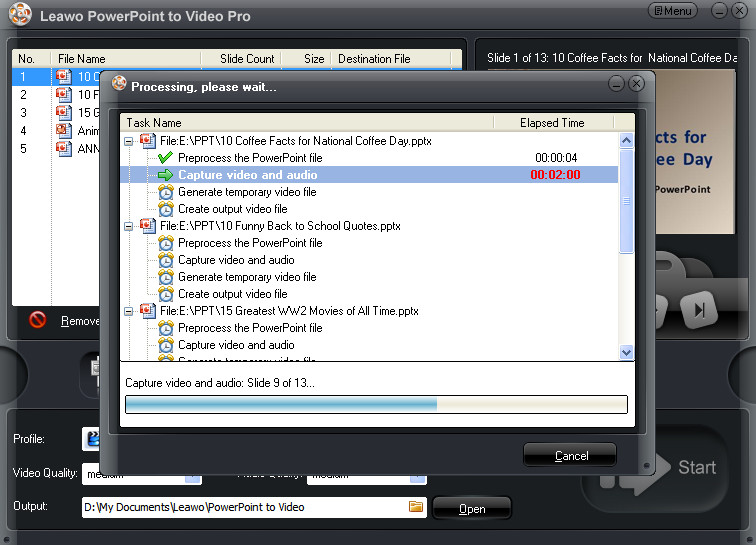The image size is (756, 545).
Task: Click the Leawo app logo icon
Action: [x=20, y=14]
